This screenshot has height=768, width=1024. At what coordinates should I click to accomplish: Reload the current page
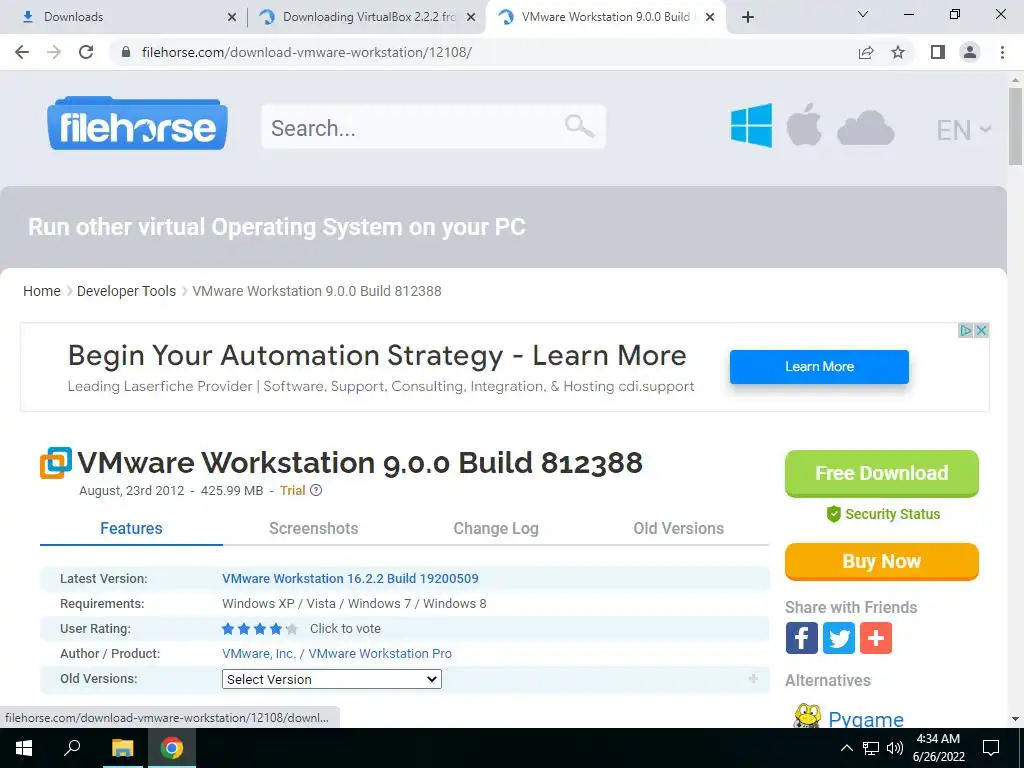point(86,52)
